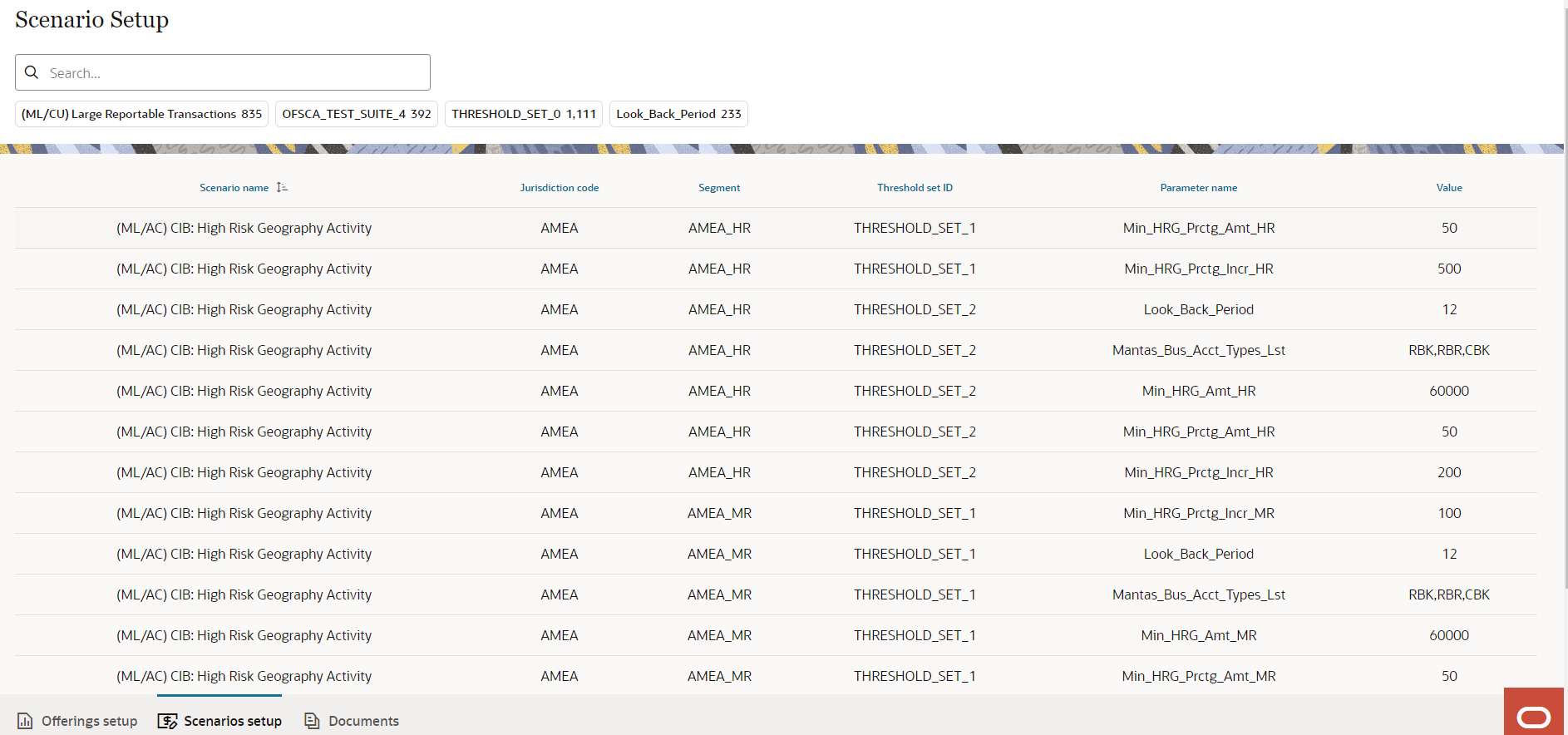Click Mantas_Bus_Acct_Types_Lst in the AMEA_HR row
This screenshot has height=735, width=1568.
(1199, 350)
